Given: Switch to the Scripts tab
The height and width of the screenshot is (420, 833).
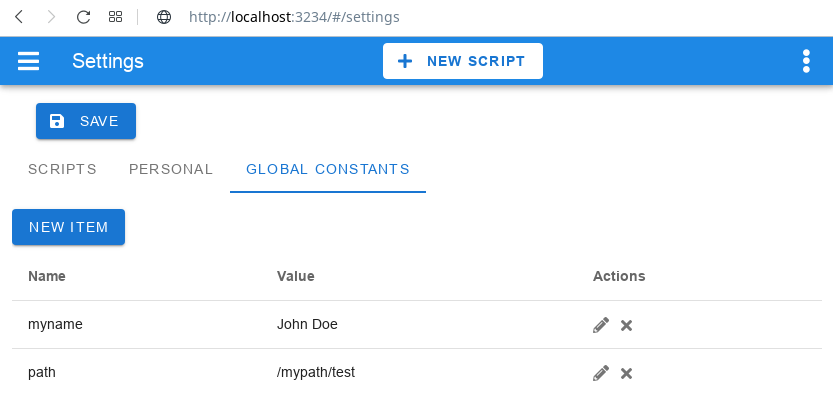Looking at the screenshot, I should point(62,169).
